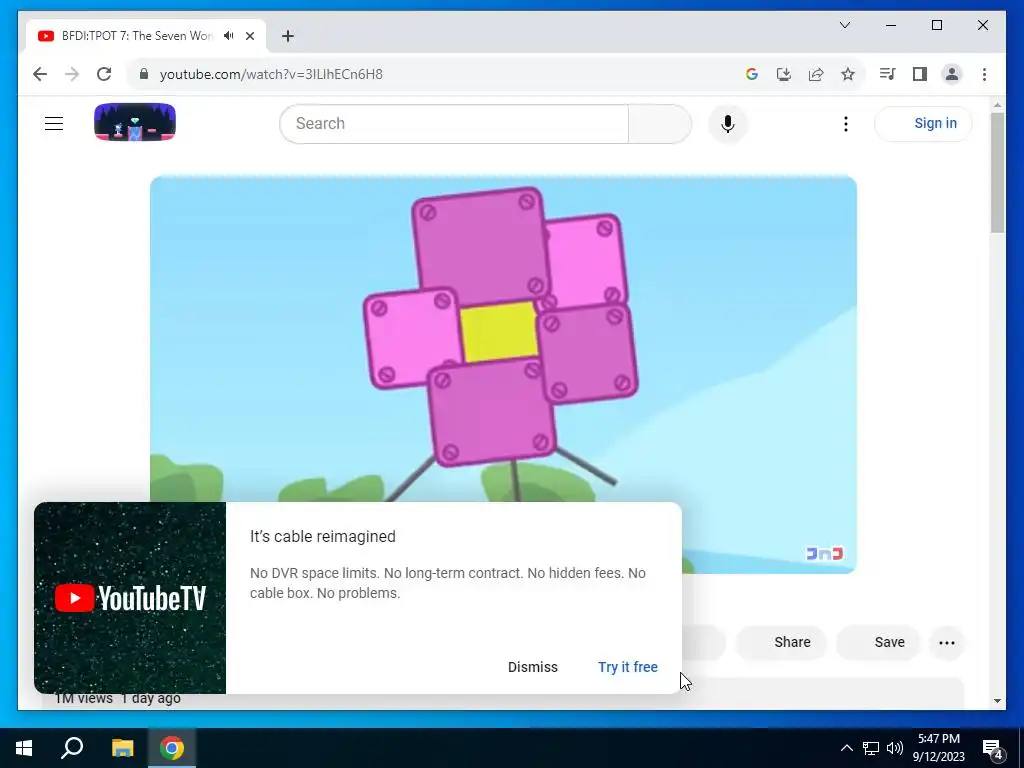Click Chrome icon in taskbar
The height and width of the screenshot is (768, 1024).
[x=172, y=748]
